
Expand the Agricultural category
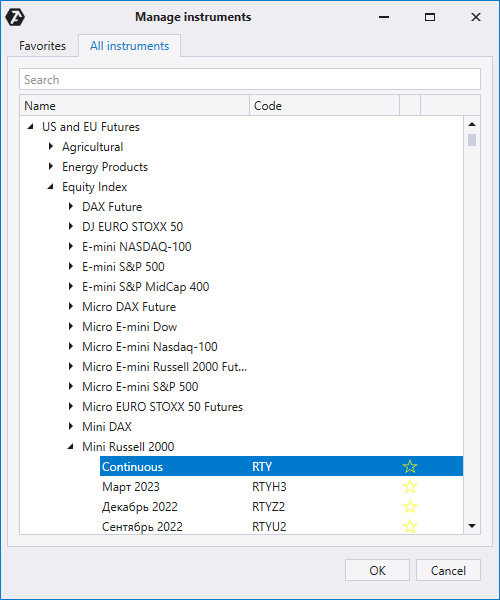pyautogui.click(x=50, y=147)
